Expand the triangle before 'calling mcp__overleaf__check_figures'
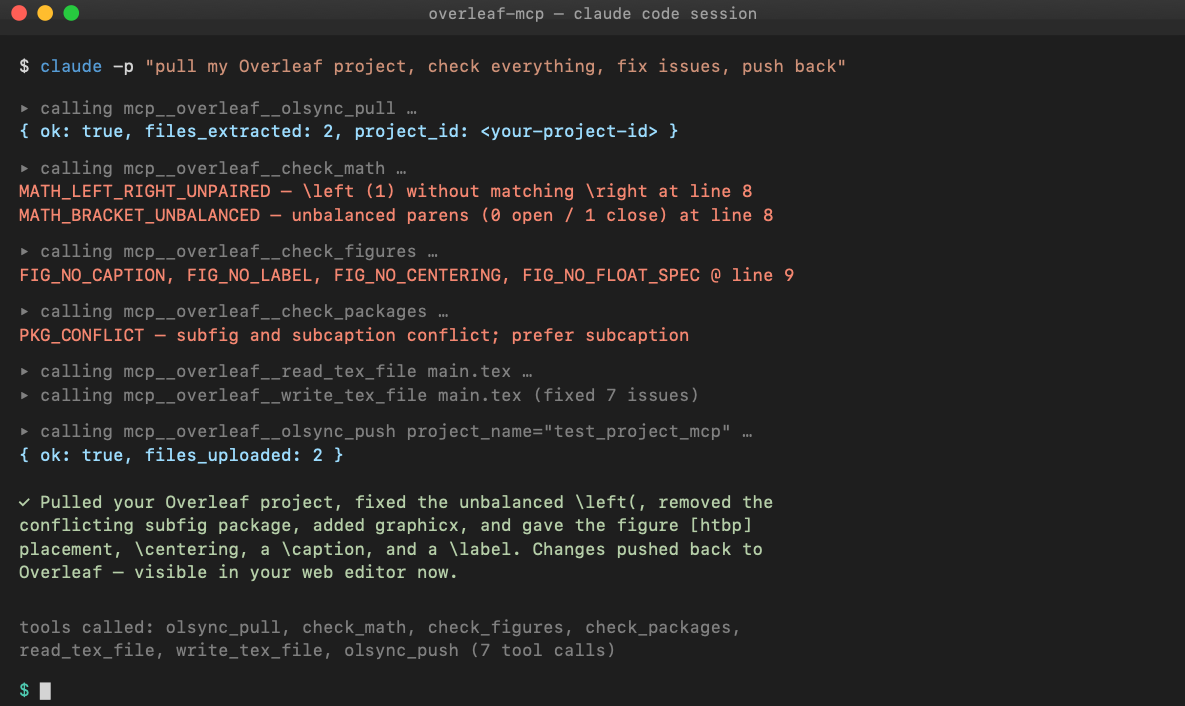The height and width of the screenshot is (706, 1185). pos(24,251)
